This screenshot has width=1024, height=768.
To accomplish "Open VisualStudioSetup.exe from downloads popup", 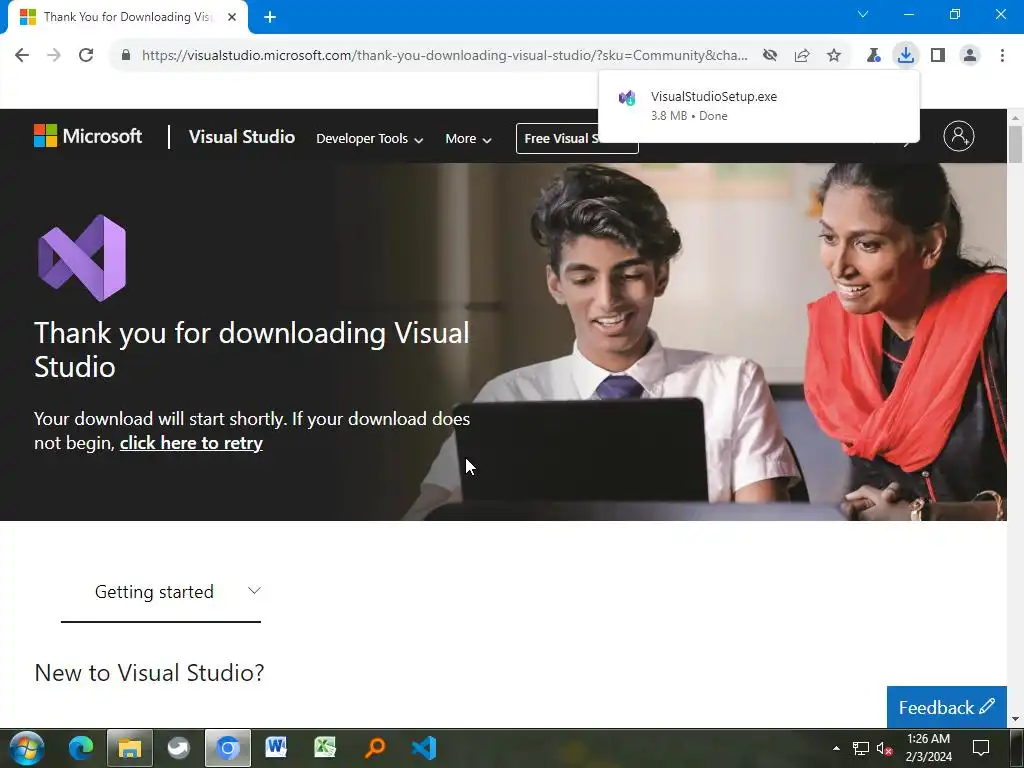I will pos(759,106).
